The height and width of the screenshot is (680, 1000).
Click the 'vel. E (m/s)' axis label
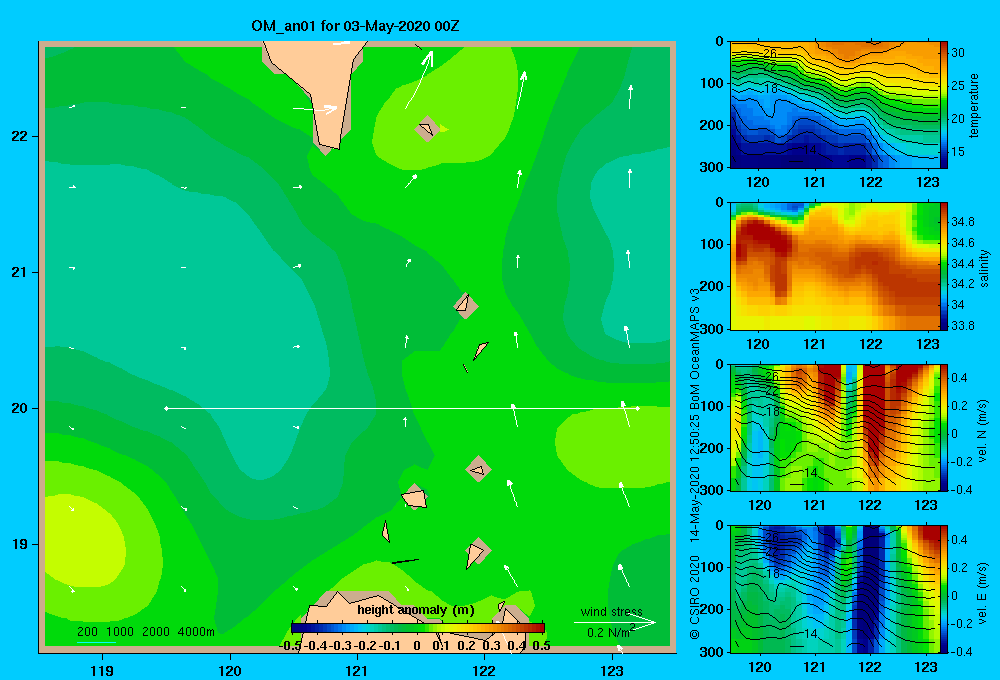(983, 592)
